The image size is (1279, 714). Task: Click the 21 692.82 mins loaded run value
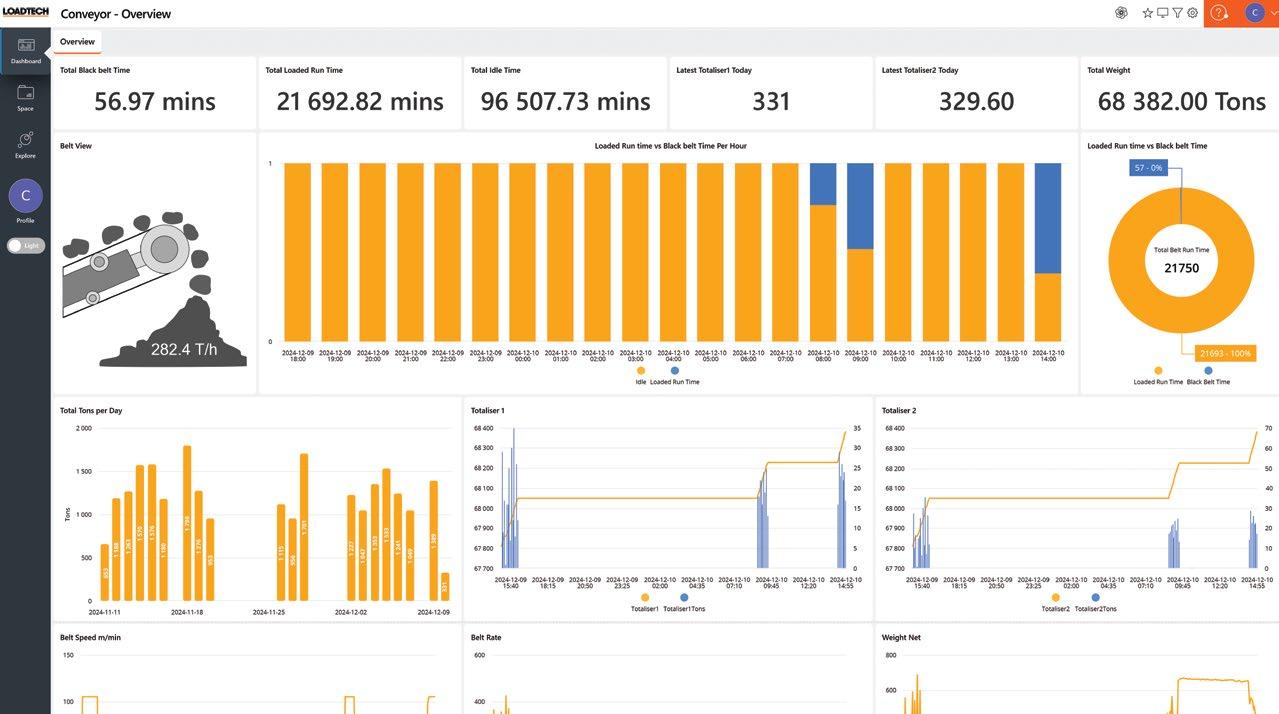(360, 101)
